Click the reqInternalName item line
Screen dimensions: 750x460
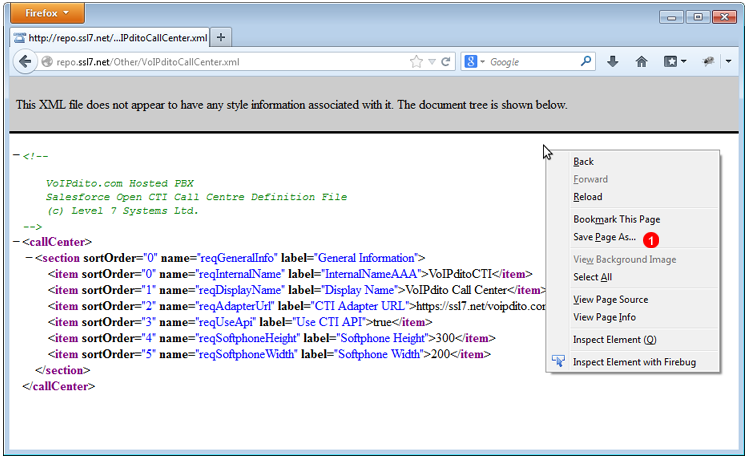290,274
